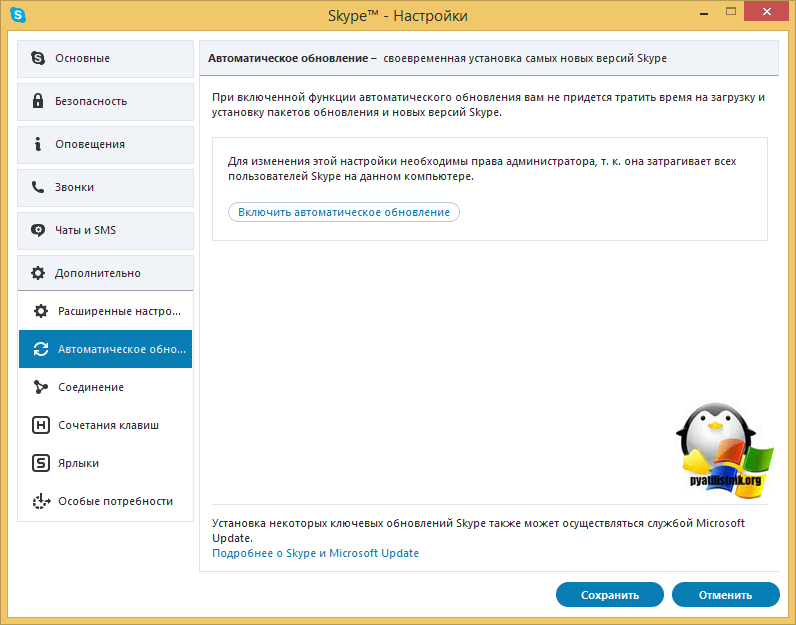Open Подробнее о Skype и Microsoft Update link
Screen dimensions: 796x625
(315, 553)
